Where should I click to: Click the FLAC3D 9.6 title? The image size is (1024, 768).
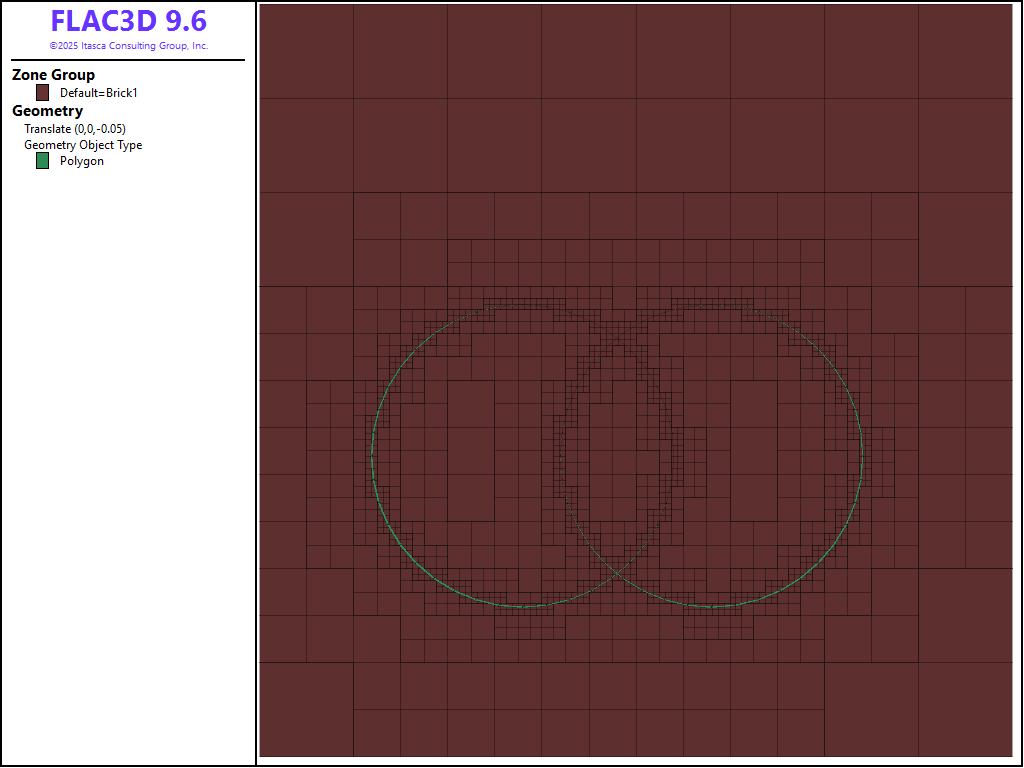coord(128,22)
